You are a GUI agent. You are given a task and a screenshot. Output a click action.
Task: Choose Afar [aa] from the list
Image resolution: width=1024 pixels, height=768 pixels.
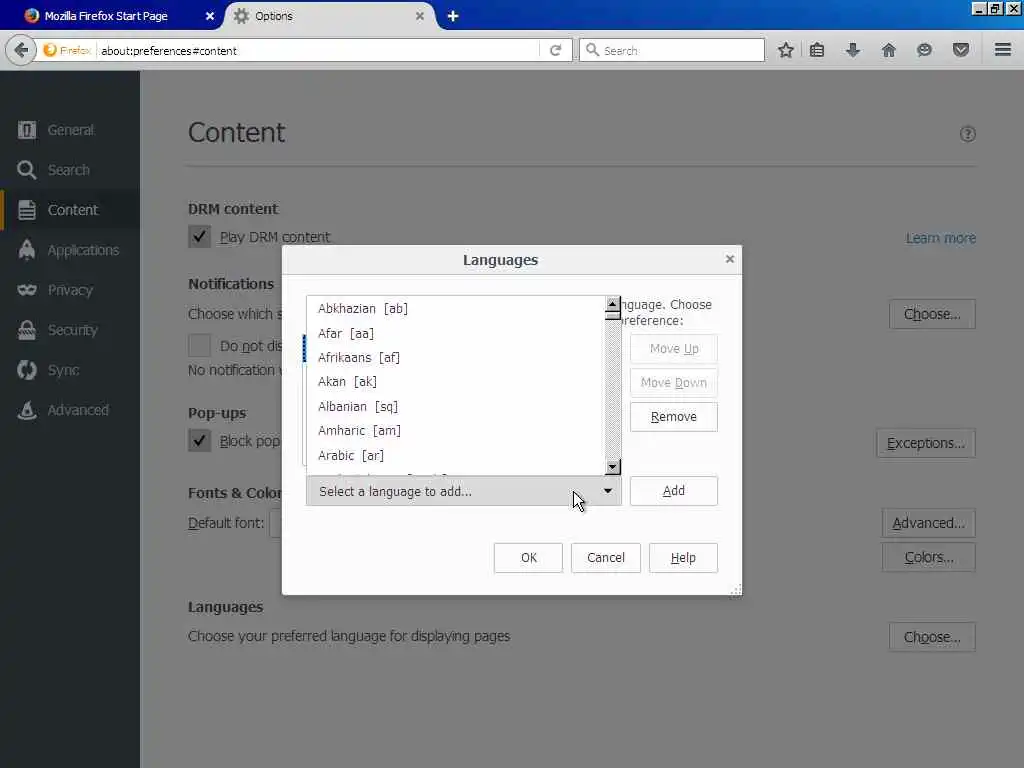pos(456,333)
